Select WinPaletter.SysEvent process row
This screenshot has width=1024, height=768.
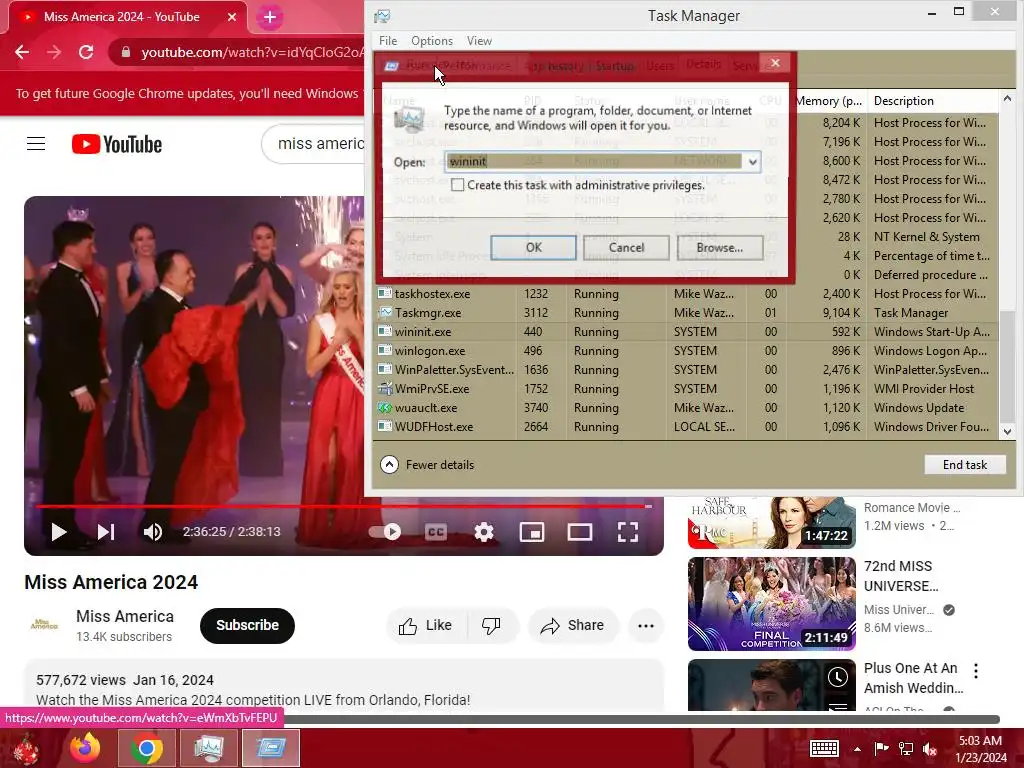(x=686, y=370)
